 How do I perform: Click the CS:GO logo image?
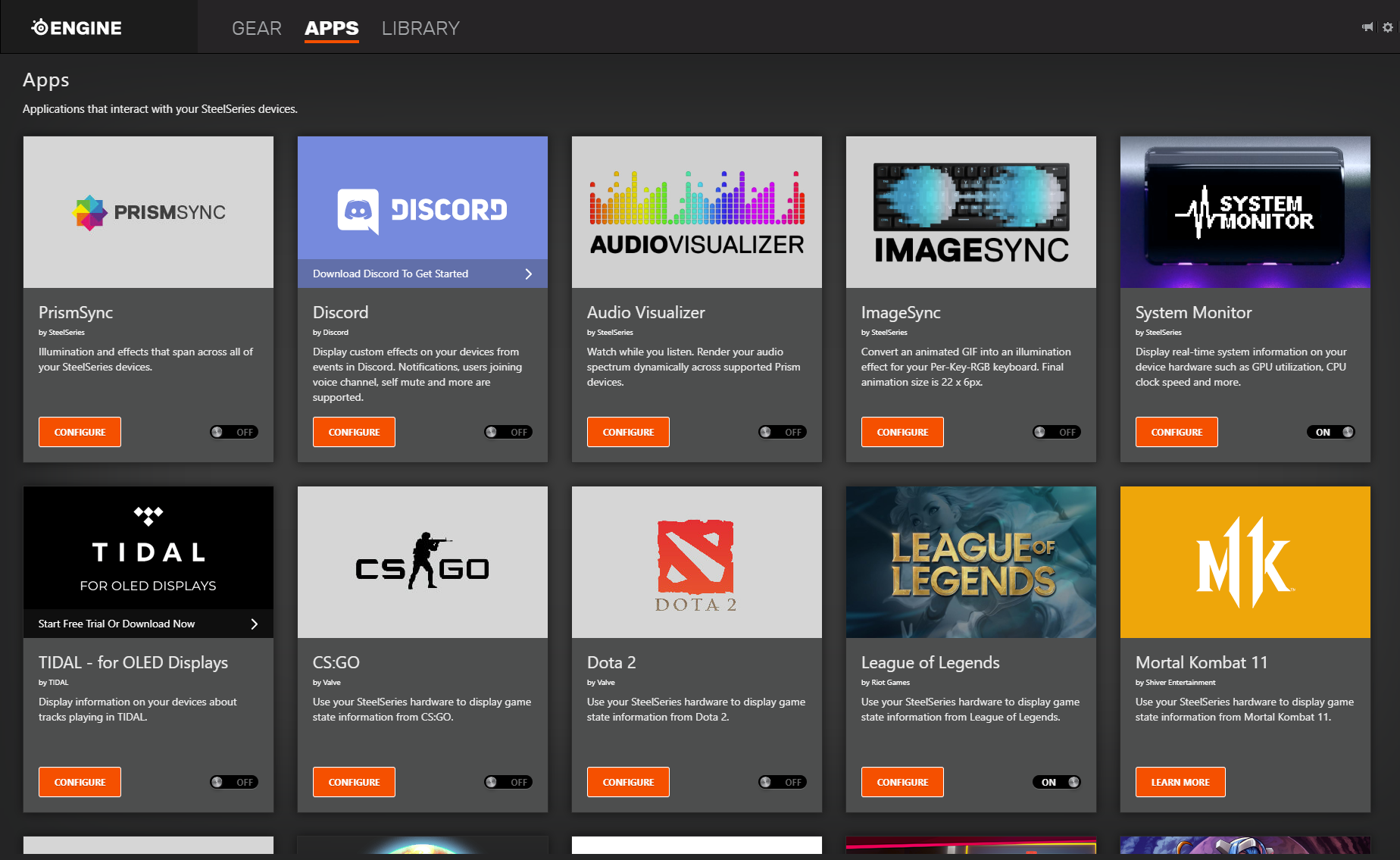coord(422,562)
